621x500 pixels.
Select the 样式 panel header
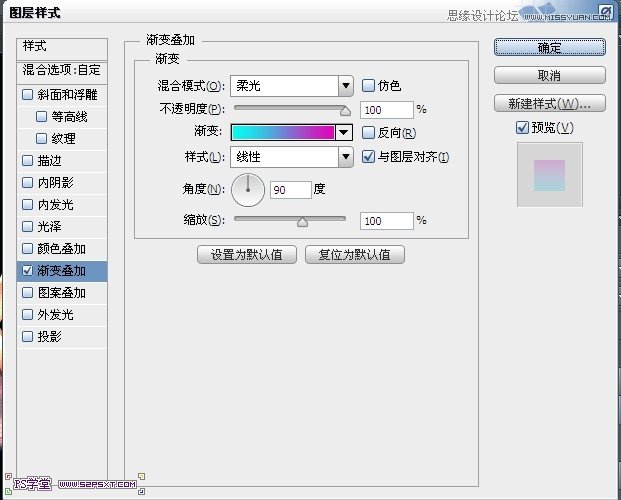pyautogui.click(x=62, y=47)
